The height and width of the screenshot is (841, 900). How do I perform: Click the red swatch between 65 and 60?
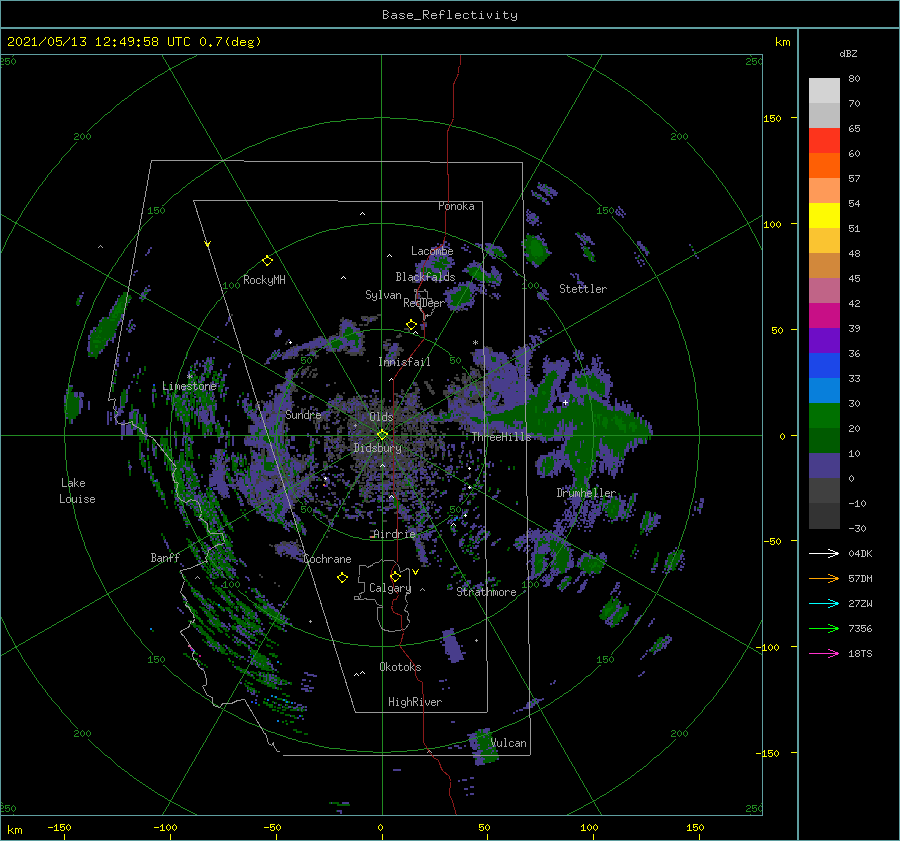pos(824,141)
